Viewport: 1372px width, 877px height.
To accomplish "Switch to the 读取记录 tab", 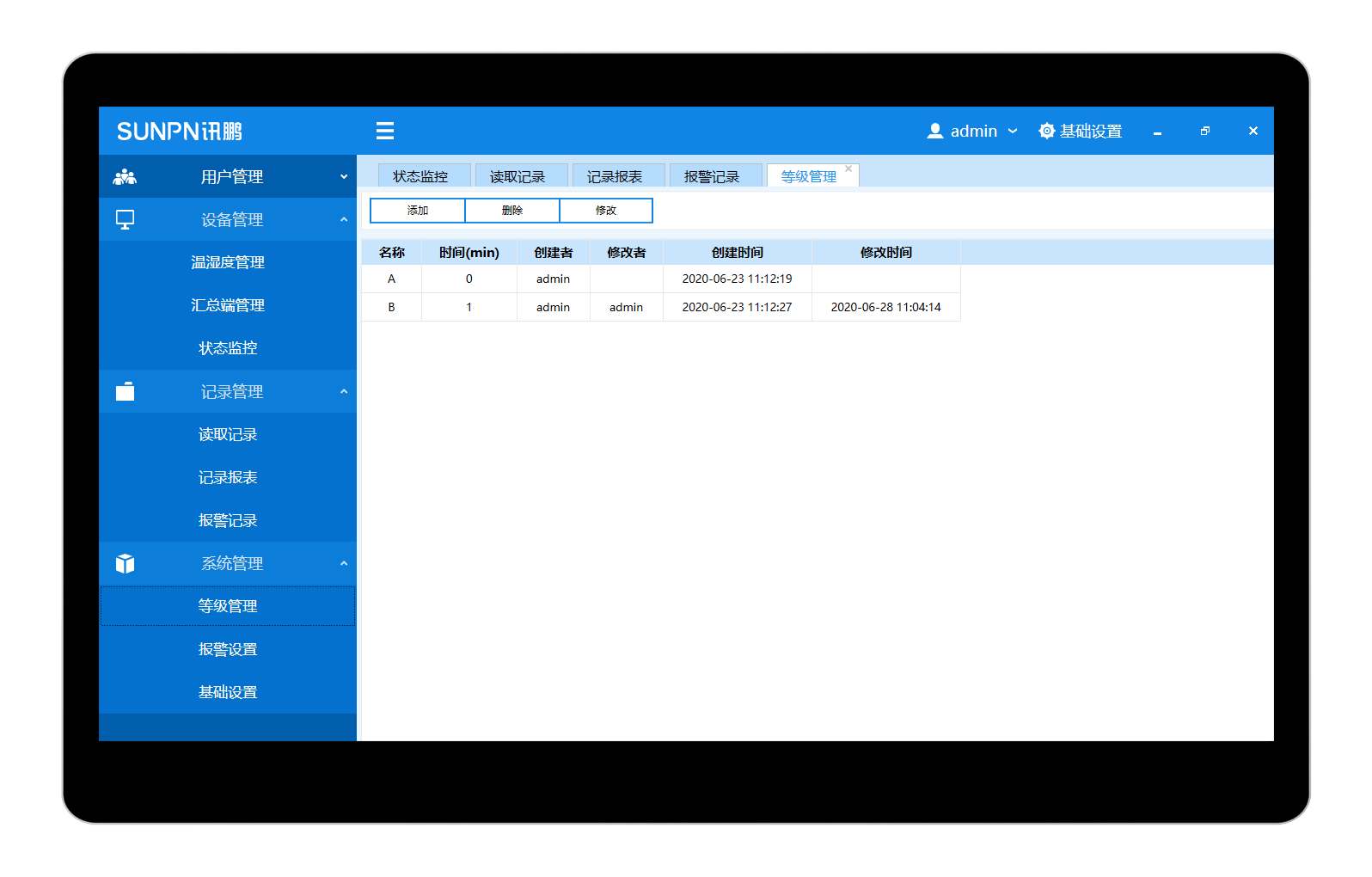I will [522, 175].
